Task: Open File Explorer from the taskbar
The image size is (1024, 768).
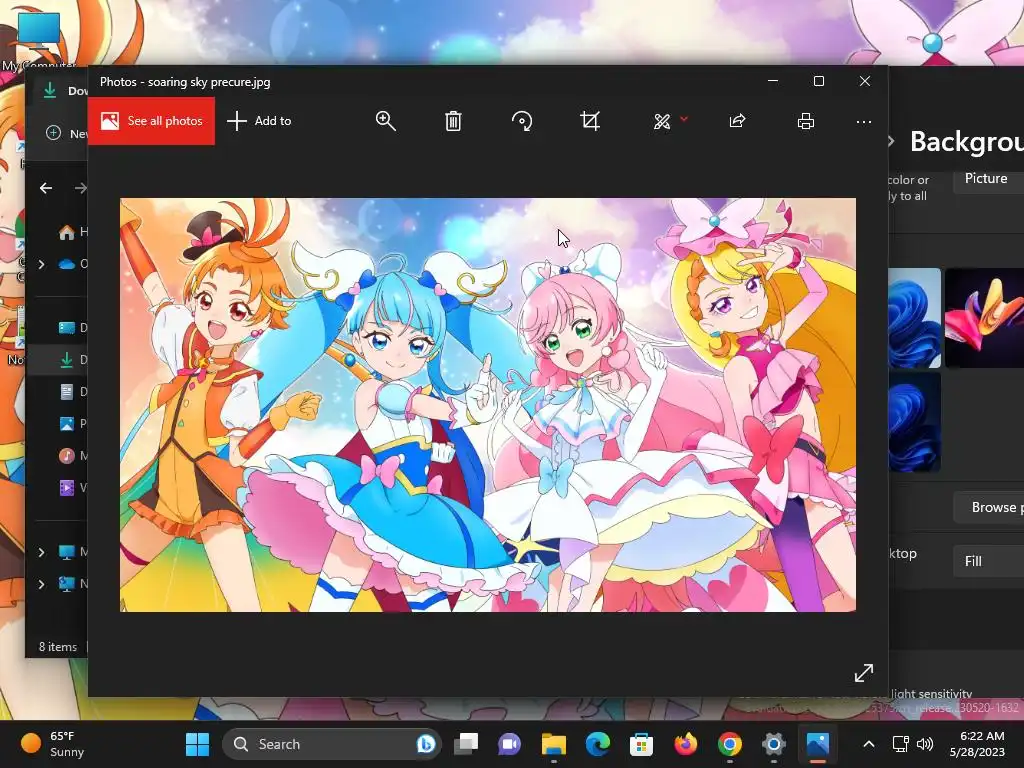Action: pyautogui.click(x=554, y=744)
